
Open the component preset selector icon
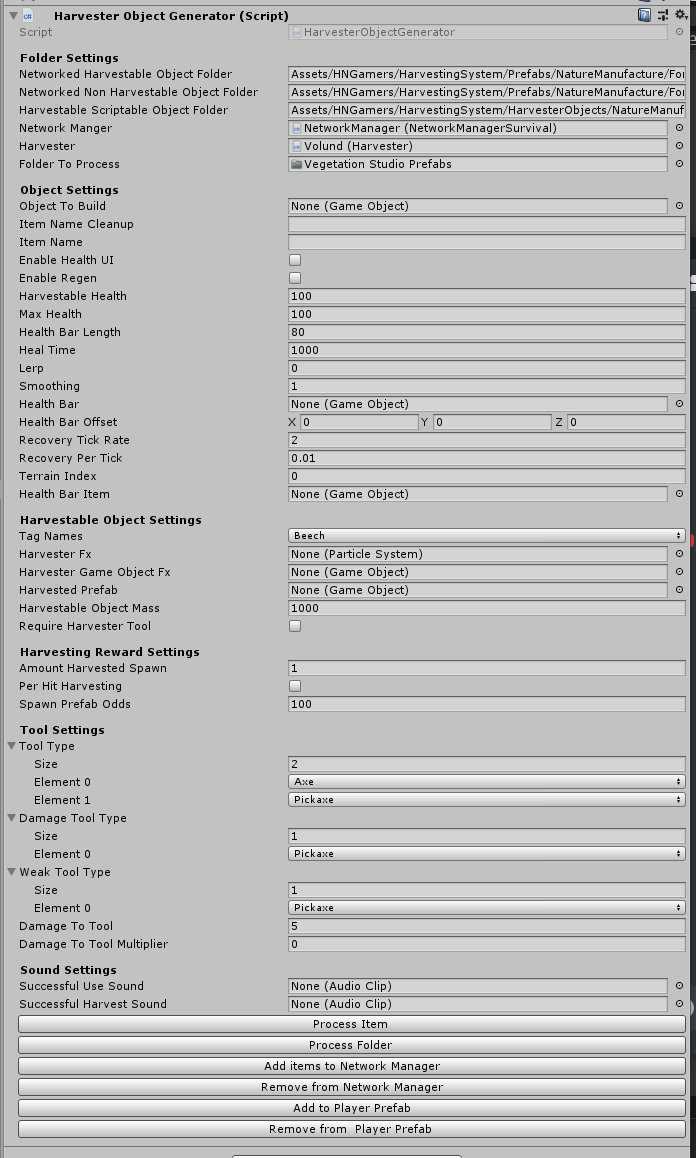663,15
